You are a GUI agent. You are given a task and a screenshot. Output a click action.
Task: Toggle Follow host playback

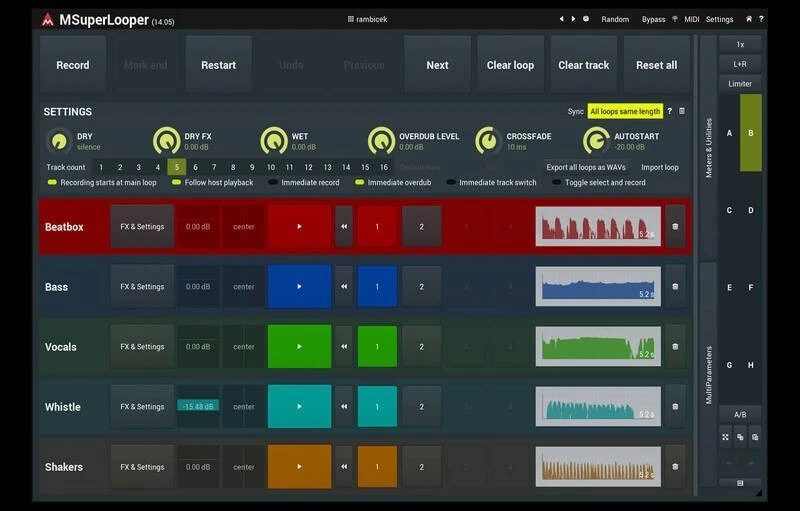tap(213, 183)
